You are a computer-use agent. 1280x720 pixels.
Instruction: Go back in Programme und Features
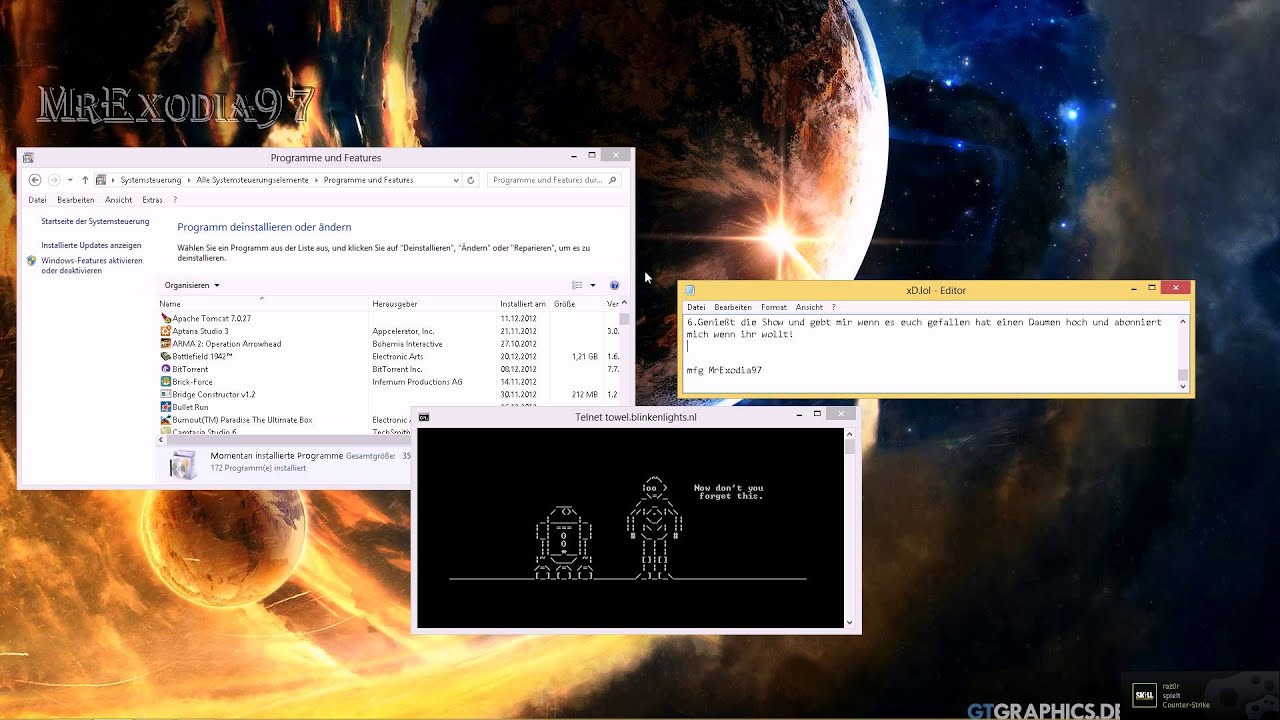(35, 180)
